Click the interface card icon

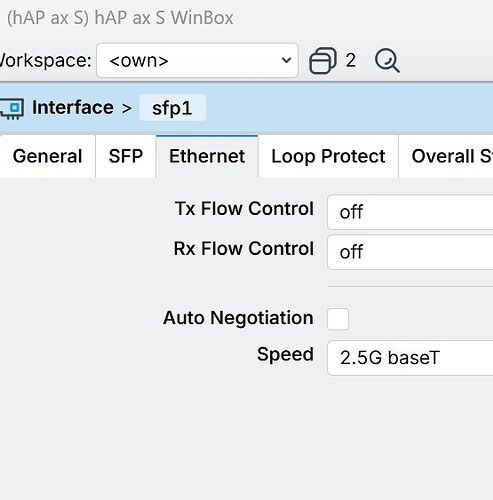pos(12,109)
